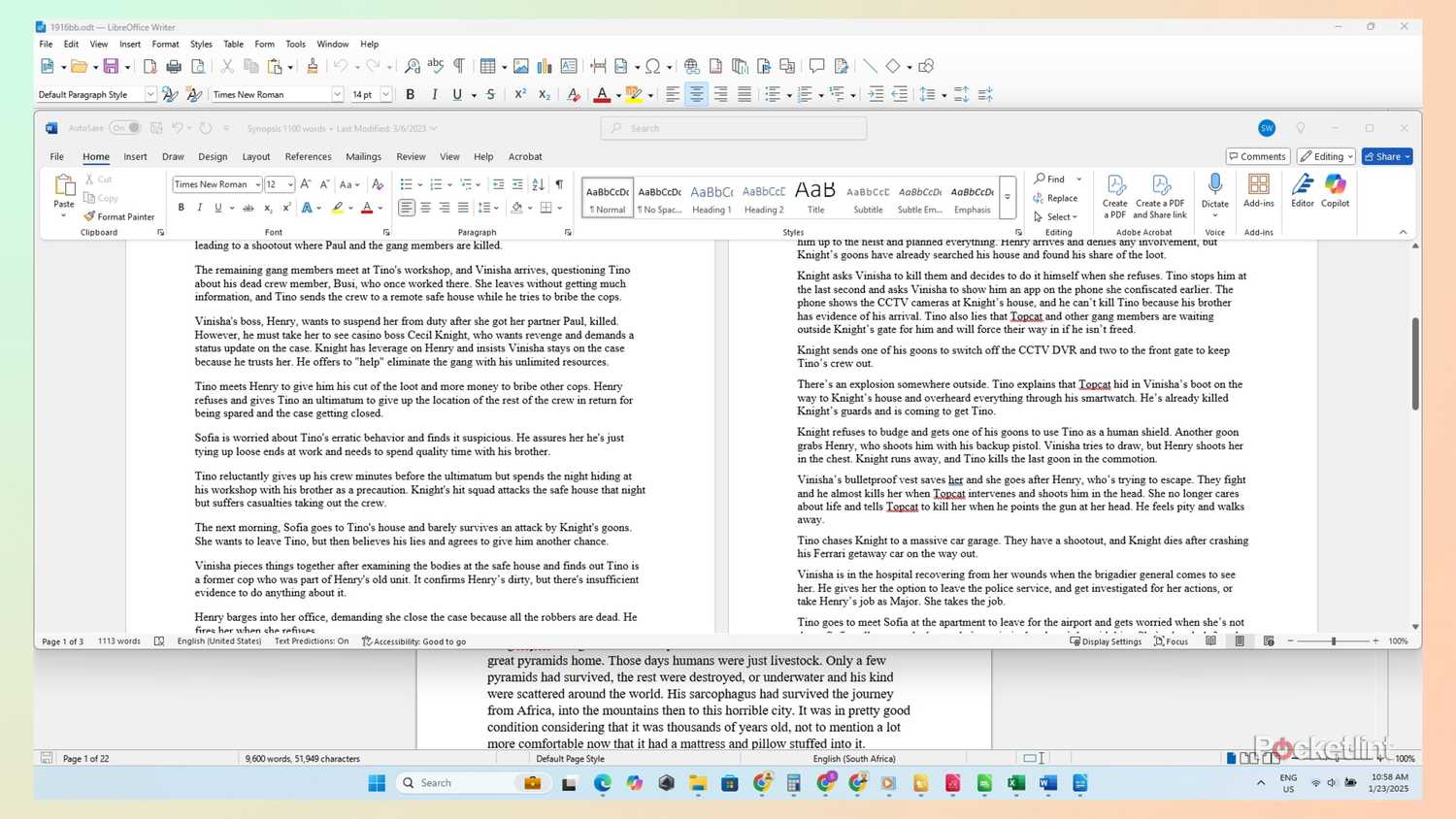Image resolution: width=1456 pixels, height=819 pixels.
Task: Open Comments in the Word window
Action: pyautogui.click(x=1258, y=156)
